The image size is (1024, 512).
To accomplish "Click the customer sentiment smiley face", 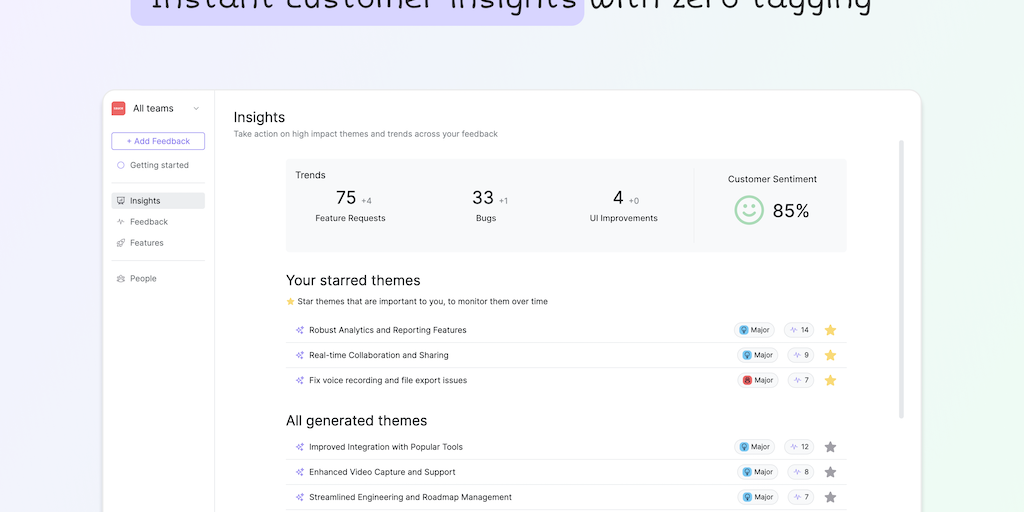I will tap(749, 210).
